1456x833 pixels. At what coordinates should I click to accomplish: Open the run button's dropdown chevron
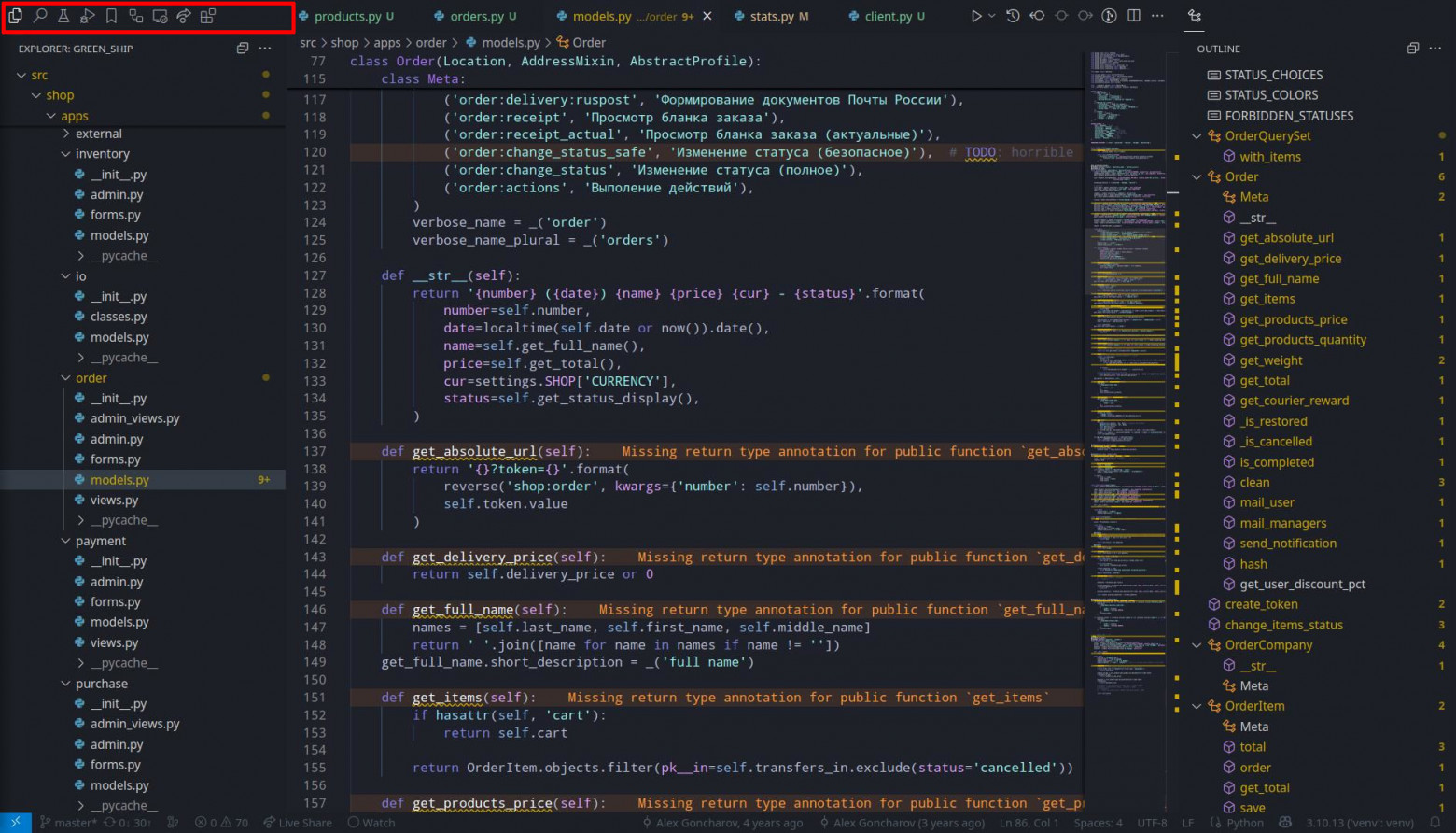991,16
